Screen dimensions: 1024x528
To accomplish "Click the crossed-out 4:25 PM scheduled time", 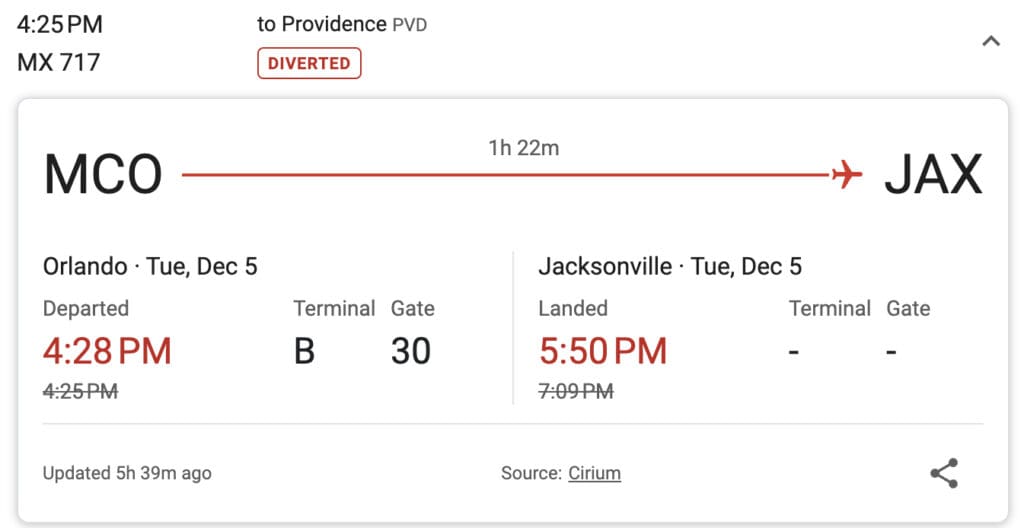I will point(80,391).
